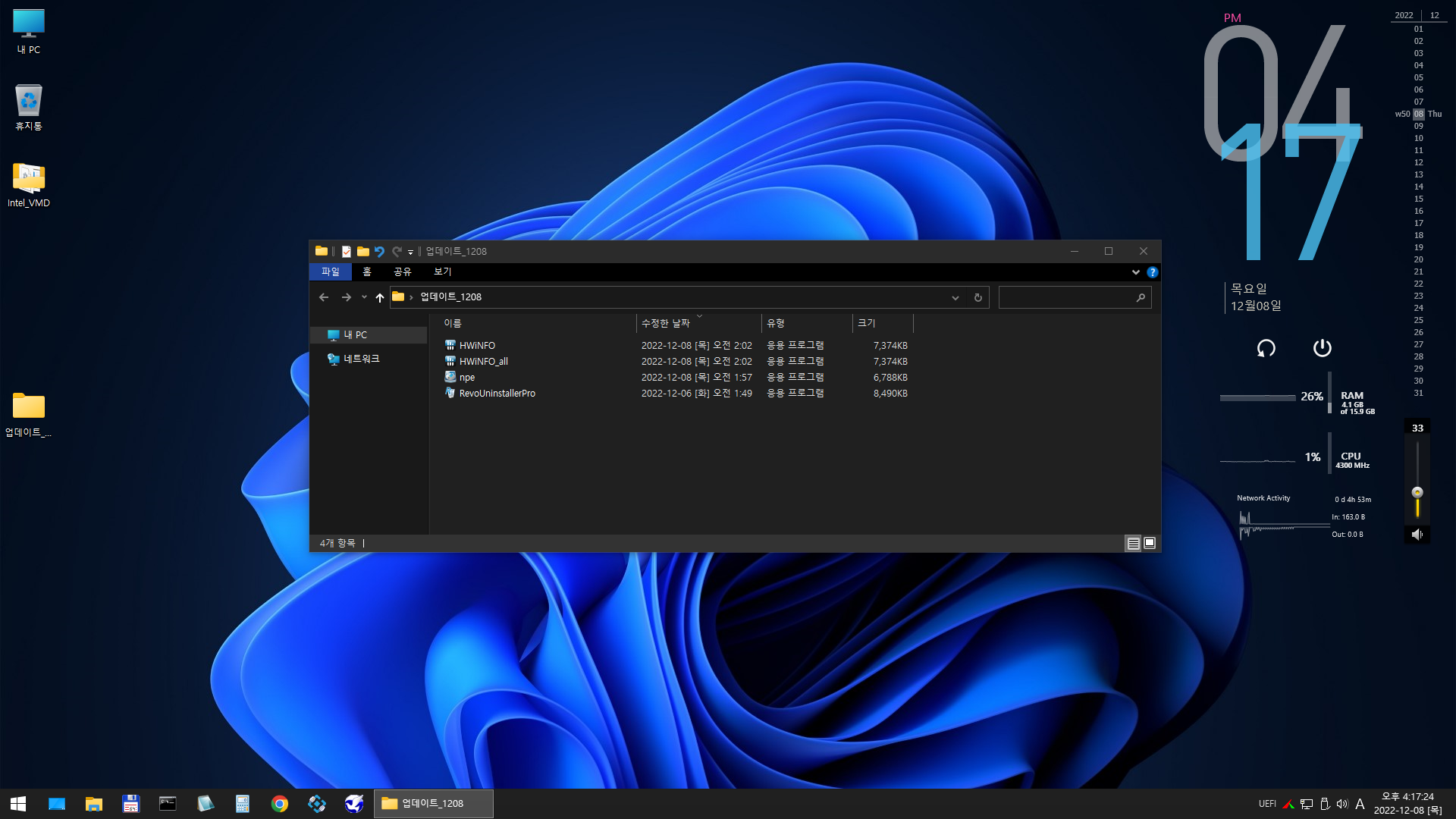Click the Properties quick access icon
This screenshot has width=1456, height=819.
click(347, 252)
